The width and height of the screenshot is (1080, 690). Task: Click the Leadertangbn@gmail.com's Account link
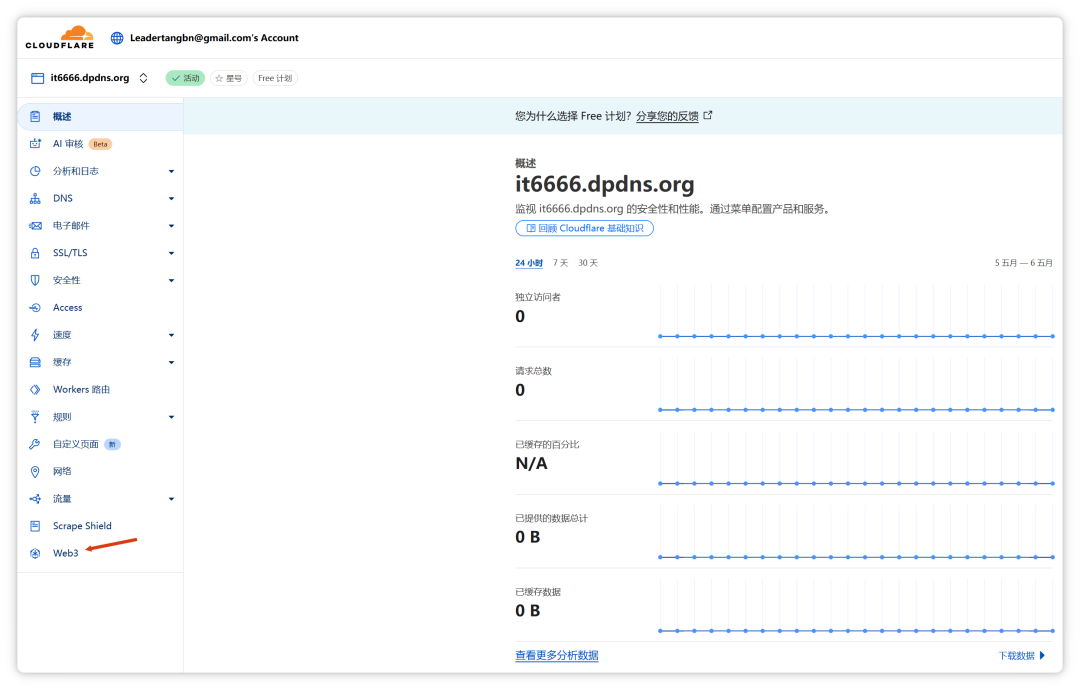[x=214, y=38]
